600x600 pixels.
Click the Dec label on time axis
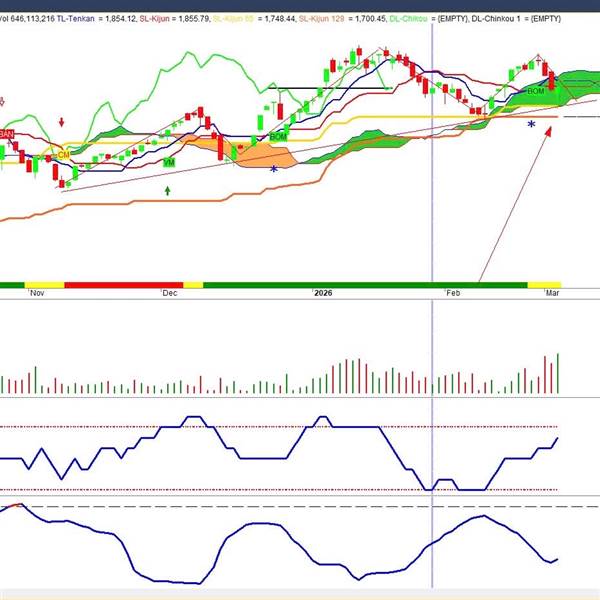tap(170, 293)
